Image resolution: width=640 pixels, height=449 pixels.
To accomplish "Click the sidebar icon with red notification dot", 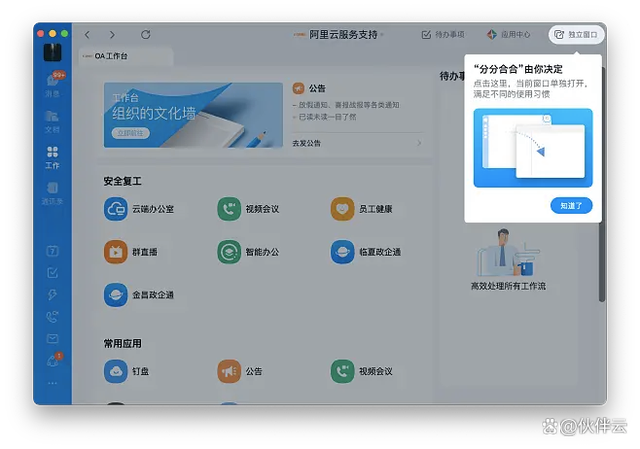I will [x=53, y=360].
